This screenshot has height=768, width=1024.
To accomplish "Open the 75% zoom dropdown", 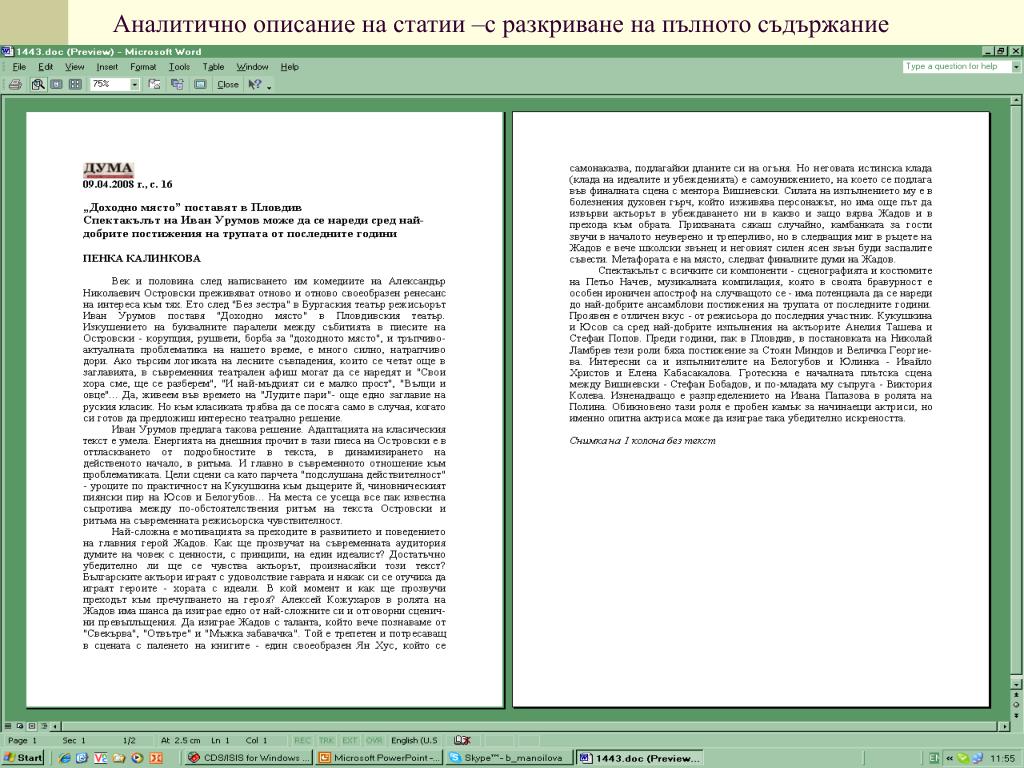I will [x=135, y=84].
